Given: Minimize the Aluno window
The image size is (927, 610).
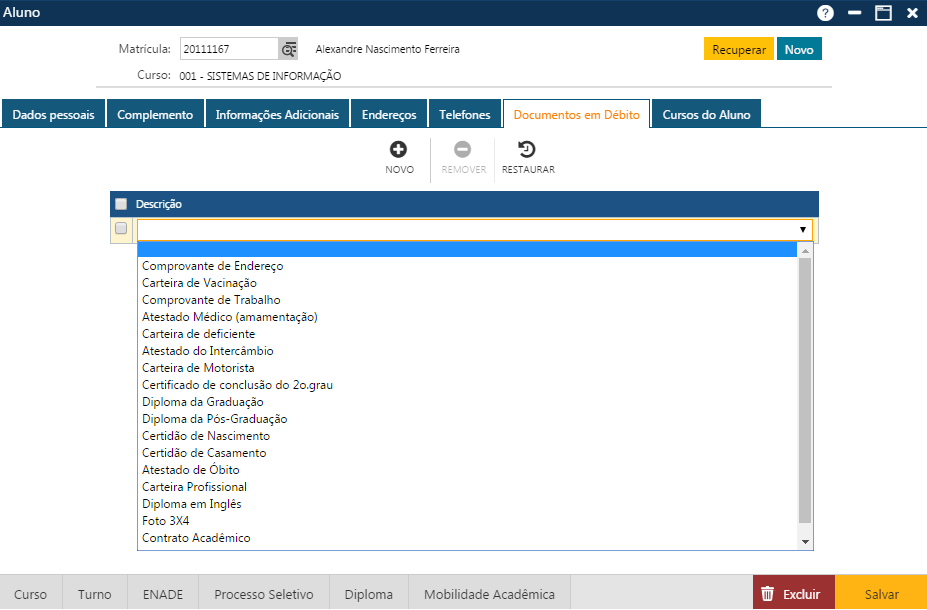Looking at the screenshot, I should (854, 13).
